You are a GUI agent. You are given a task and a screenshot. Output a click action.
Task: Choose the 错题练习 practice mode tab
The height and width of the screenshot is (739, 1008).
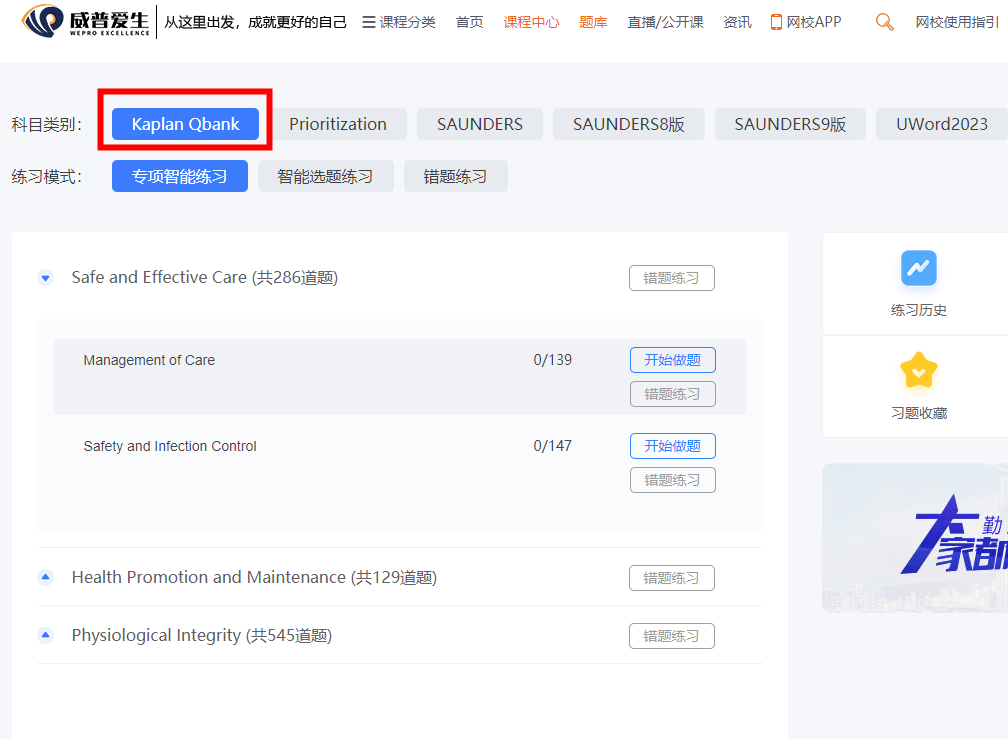tap(455, 176)
